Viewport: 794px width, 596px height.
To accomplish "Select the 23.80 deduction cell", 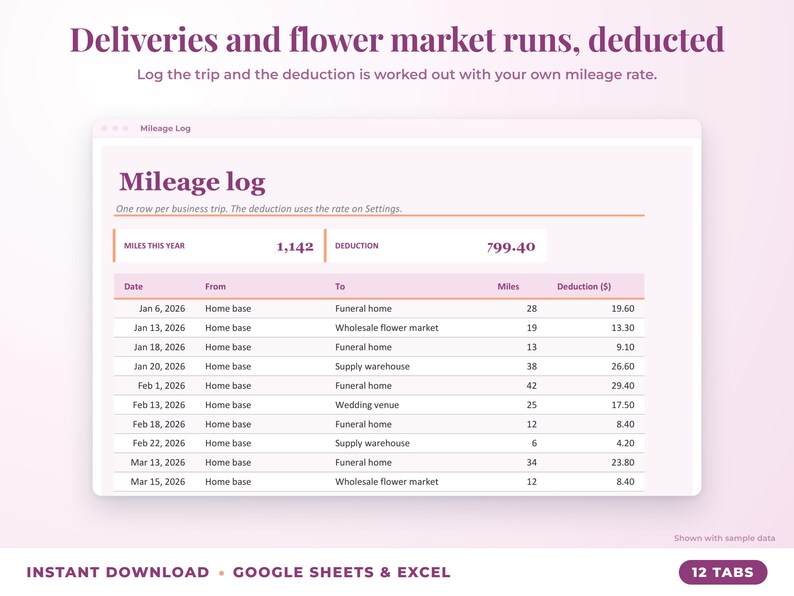I will coord(622,462).
